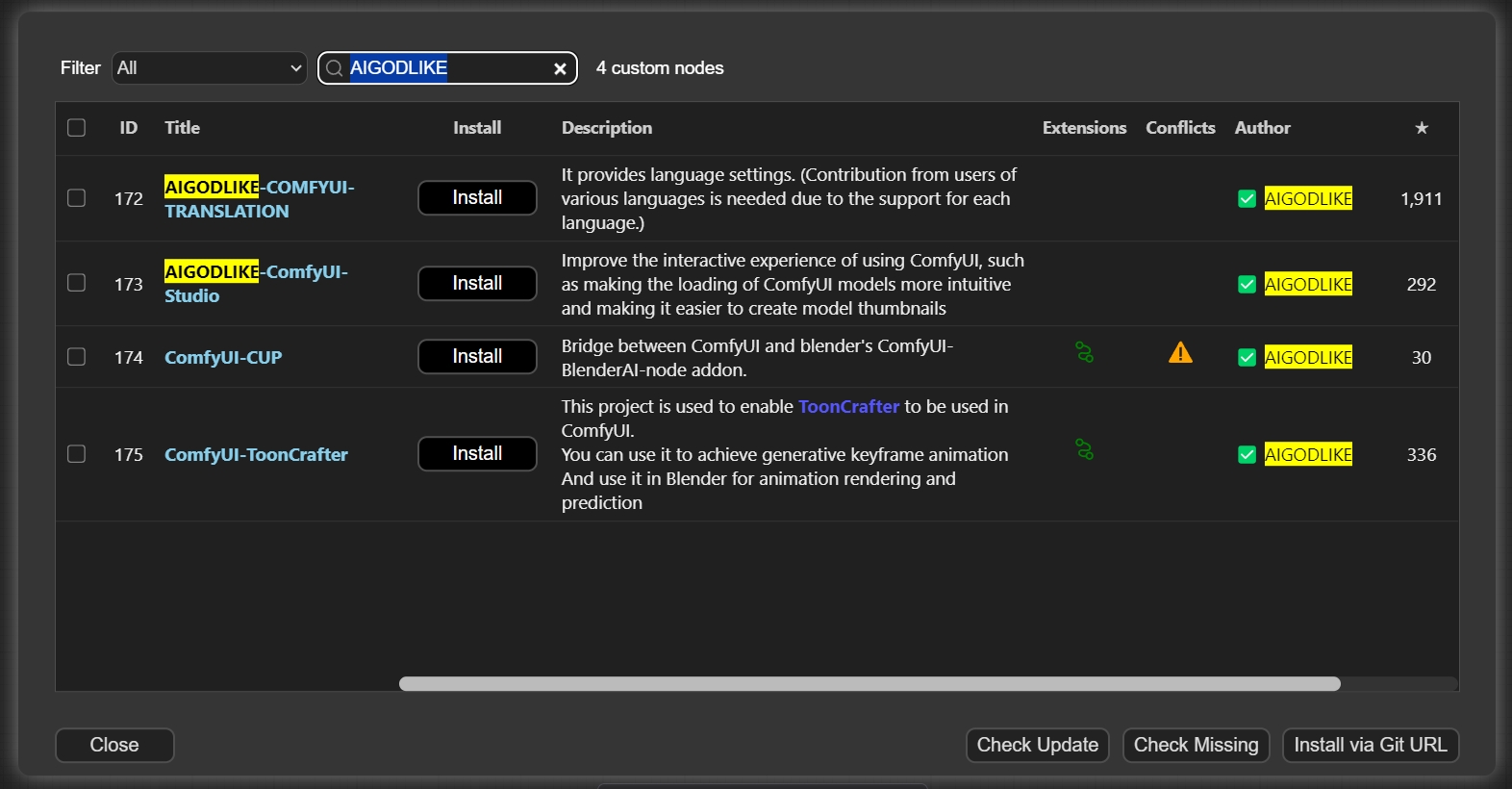The image size is (1512, 789).
Task: Check the box for AIGODLIKE-COMFYUI-TRANSLATION
Action: (77, 198)
